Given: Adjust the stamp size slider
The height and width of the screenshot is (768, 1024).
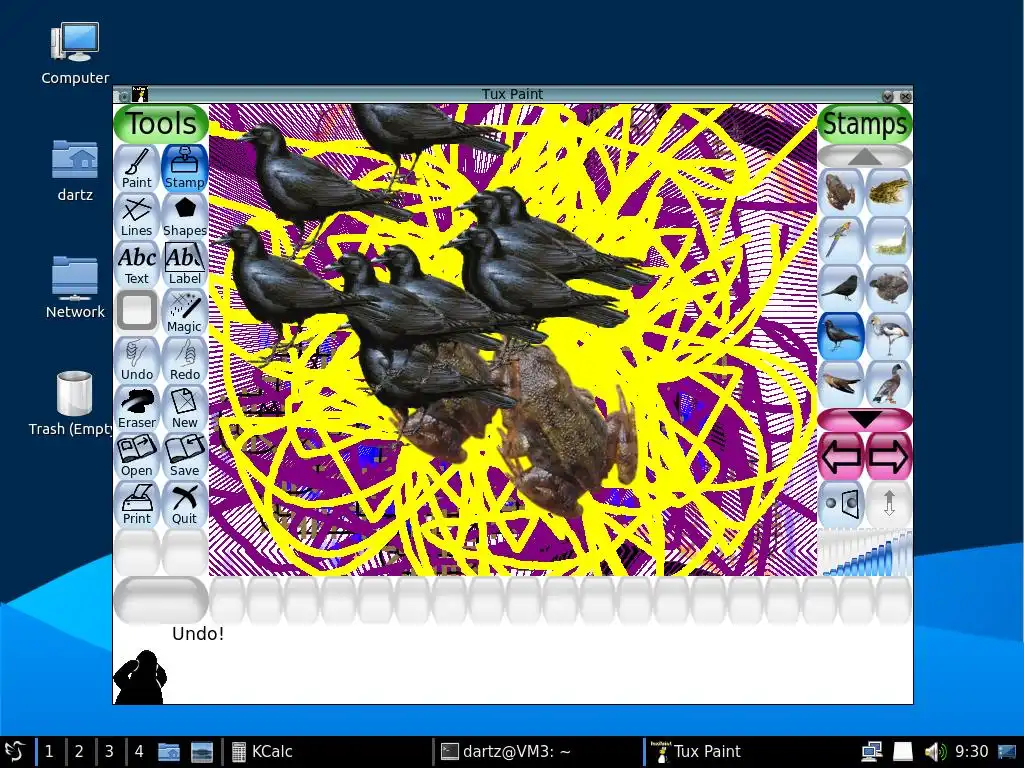Looking at the screenshot, I should (865, 552).
